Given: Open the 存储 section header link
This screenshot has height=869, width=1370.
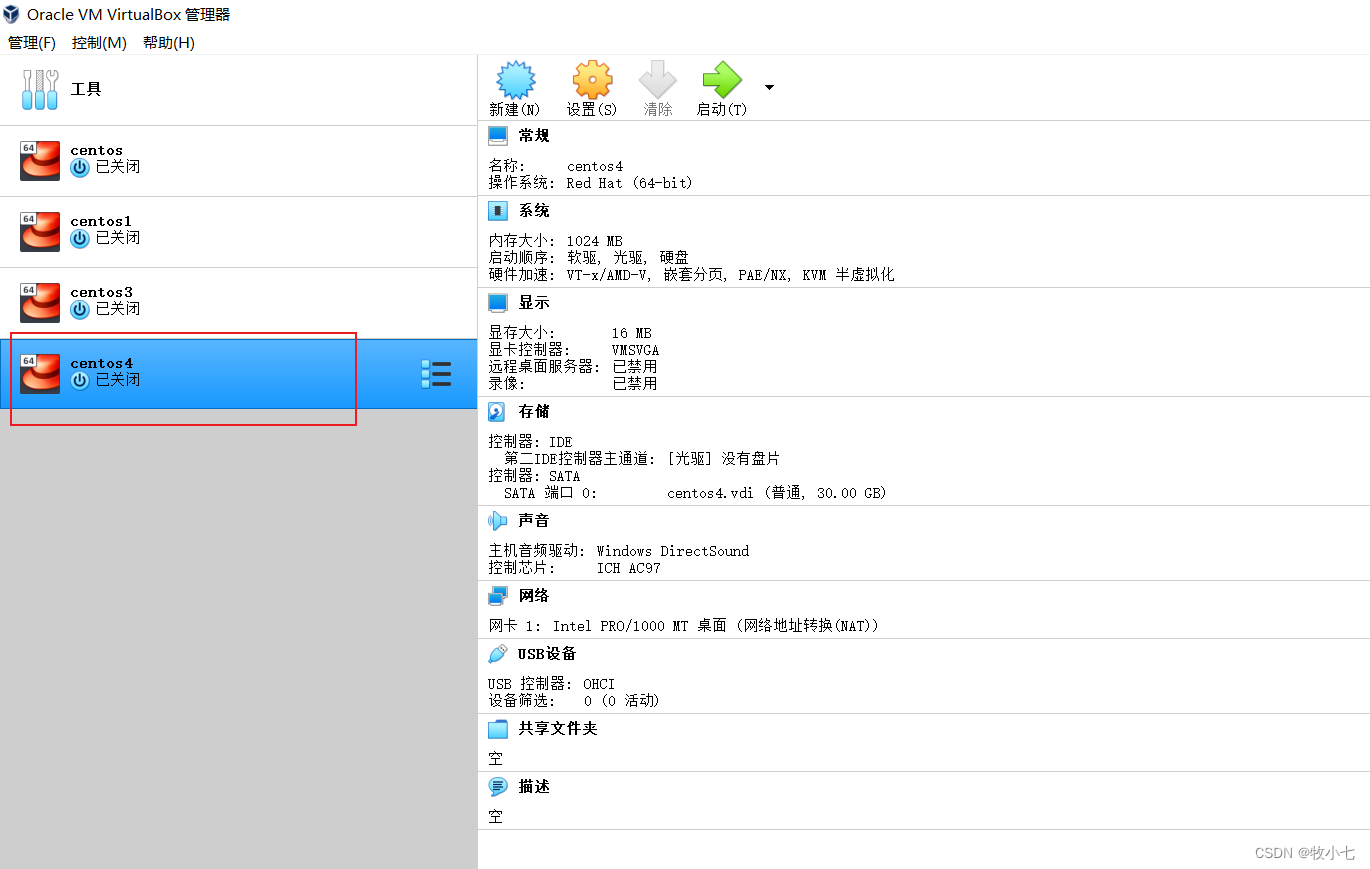Looking at the screenshot, I should 534,412.
